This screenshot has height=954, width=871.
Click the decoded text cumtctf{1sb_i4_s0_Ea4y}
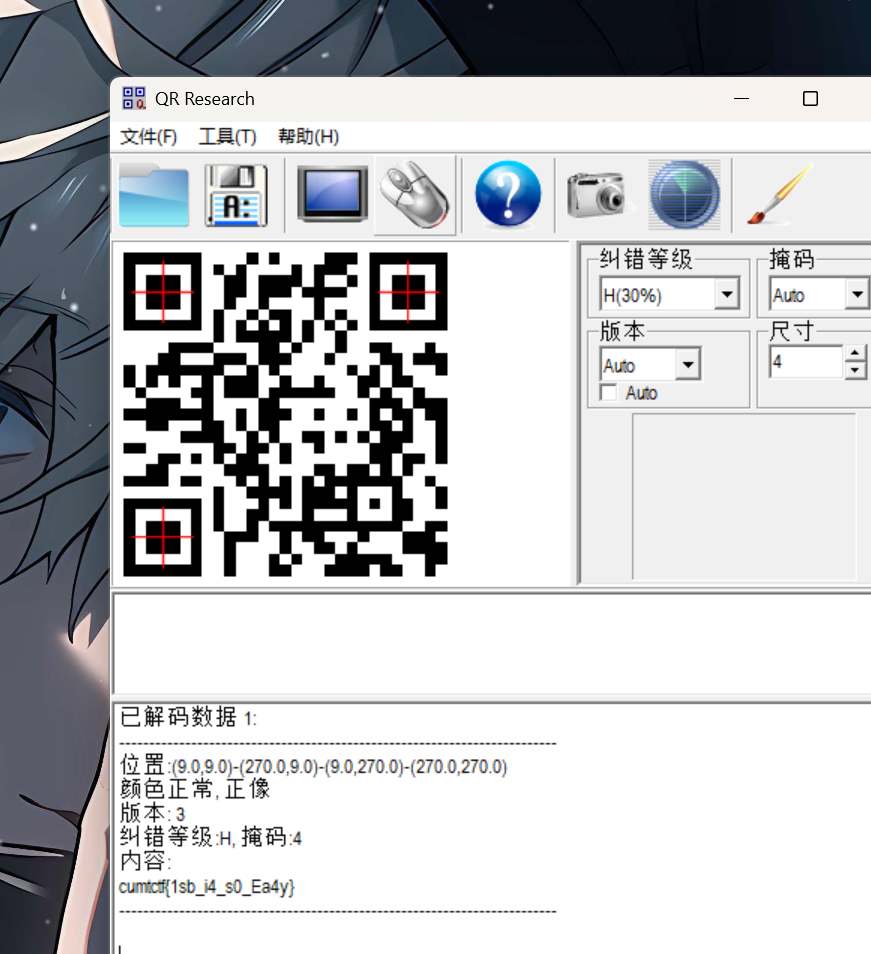[207, 887]
